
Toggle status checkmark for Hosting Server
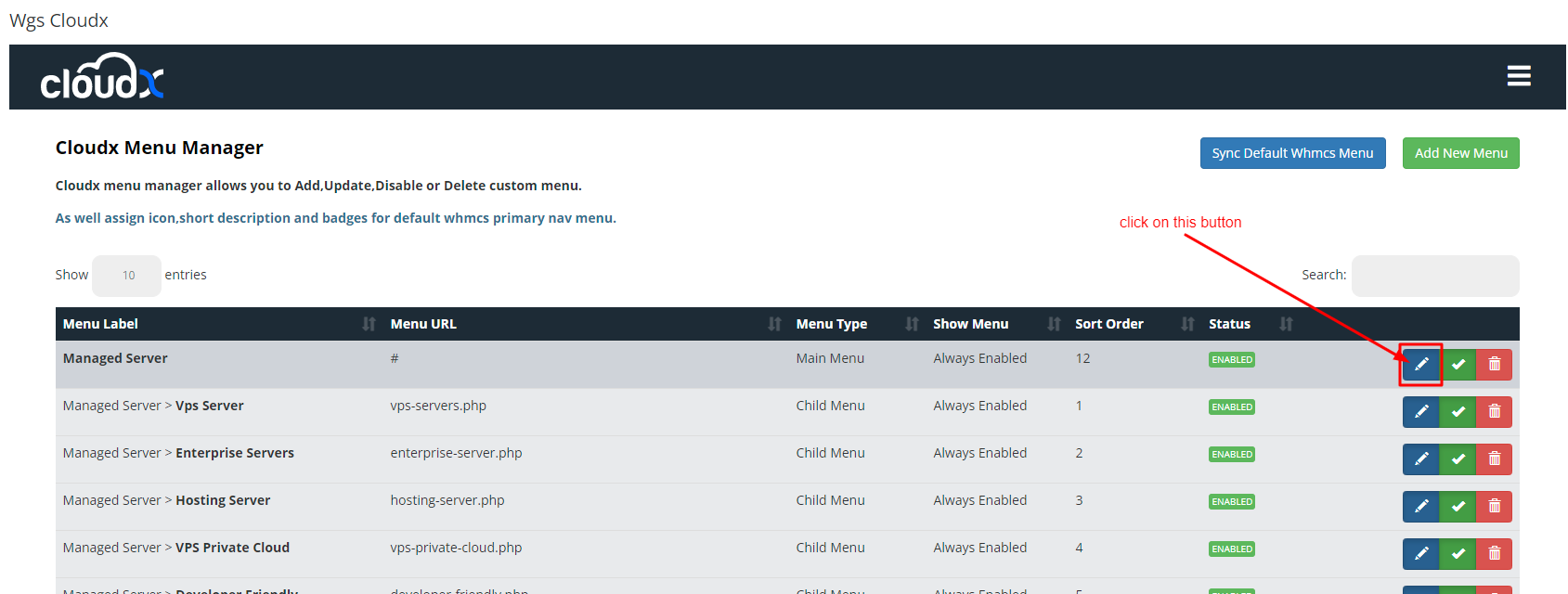[x=1458, y=506]
